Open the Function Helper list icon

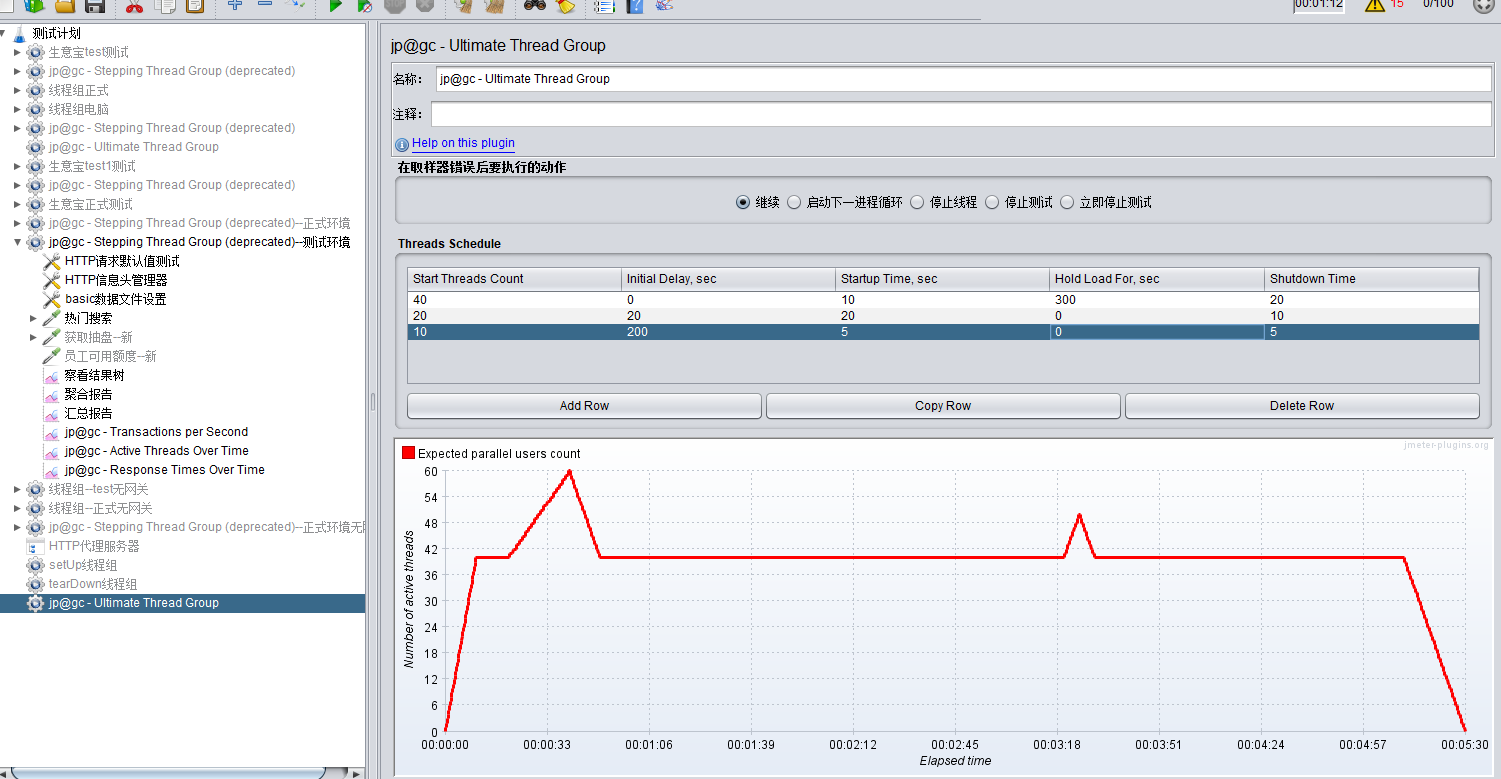point(604,6)
